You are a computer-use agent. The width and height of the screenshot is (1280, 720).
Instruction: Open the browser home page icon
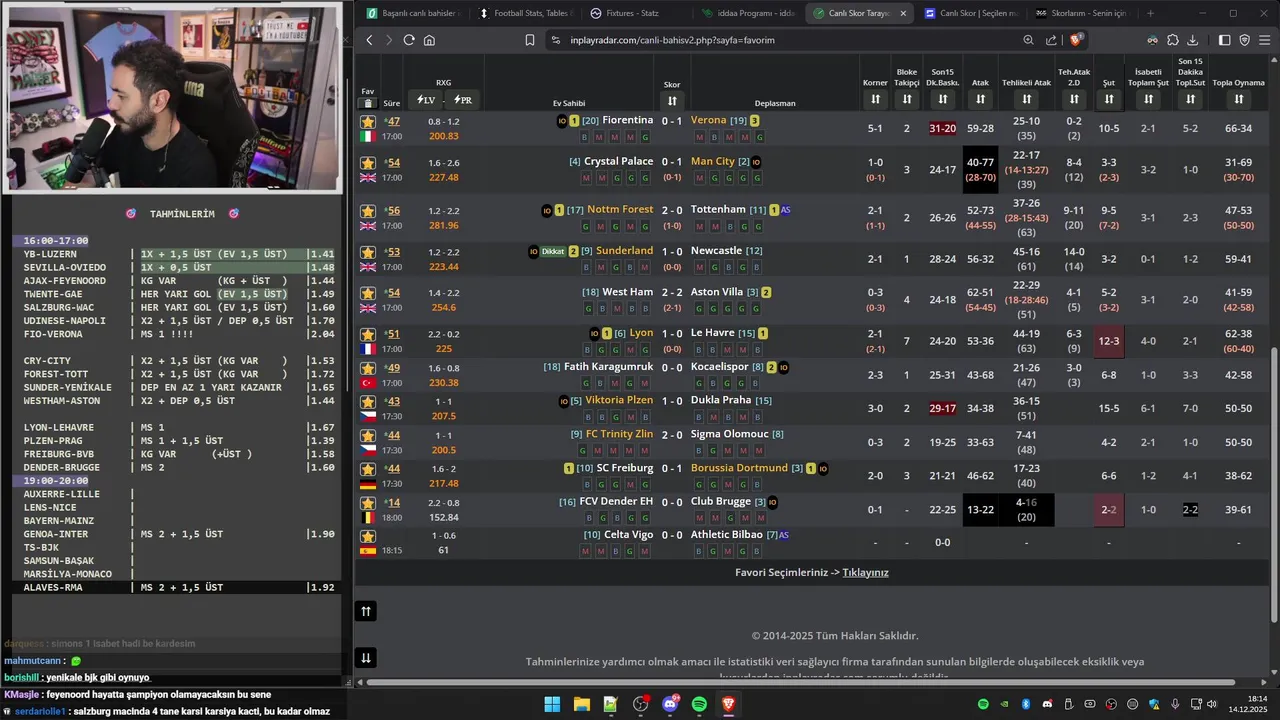(429, 40)
